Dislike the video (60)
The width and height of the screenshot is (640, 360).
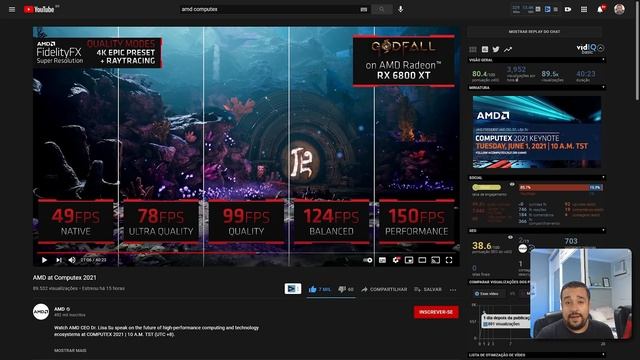(x=346, y=289)
